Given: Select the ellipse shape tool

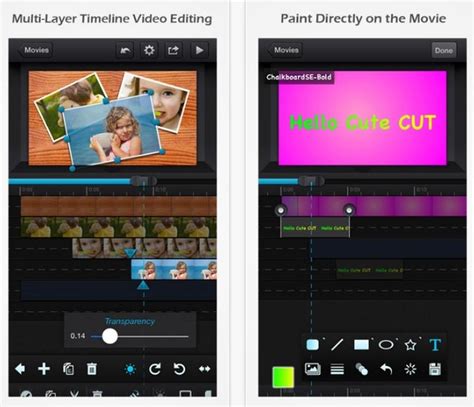Looking at the screenshot, I should (x=386, y=344).
